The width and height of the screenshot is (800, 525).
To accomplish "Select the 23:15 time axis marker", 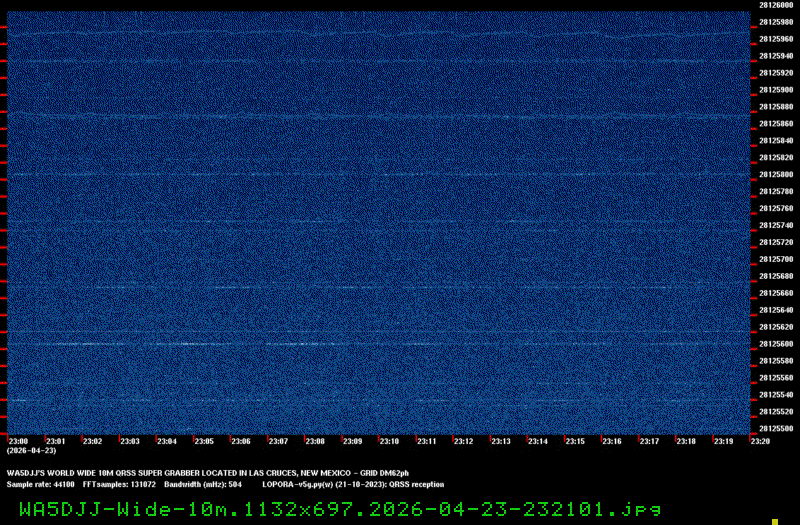I will (575, 441).
